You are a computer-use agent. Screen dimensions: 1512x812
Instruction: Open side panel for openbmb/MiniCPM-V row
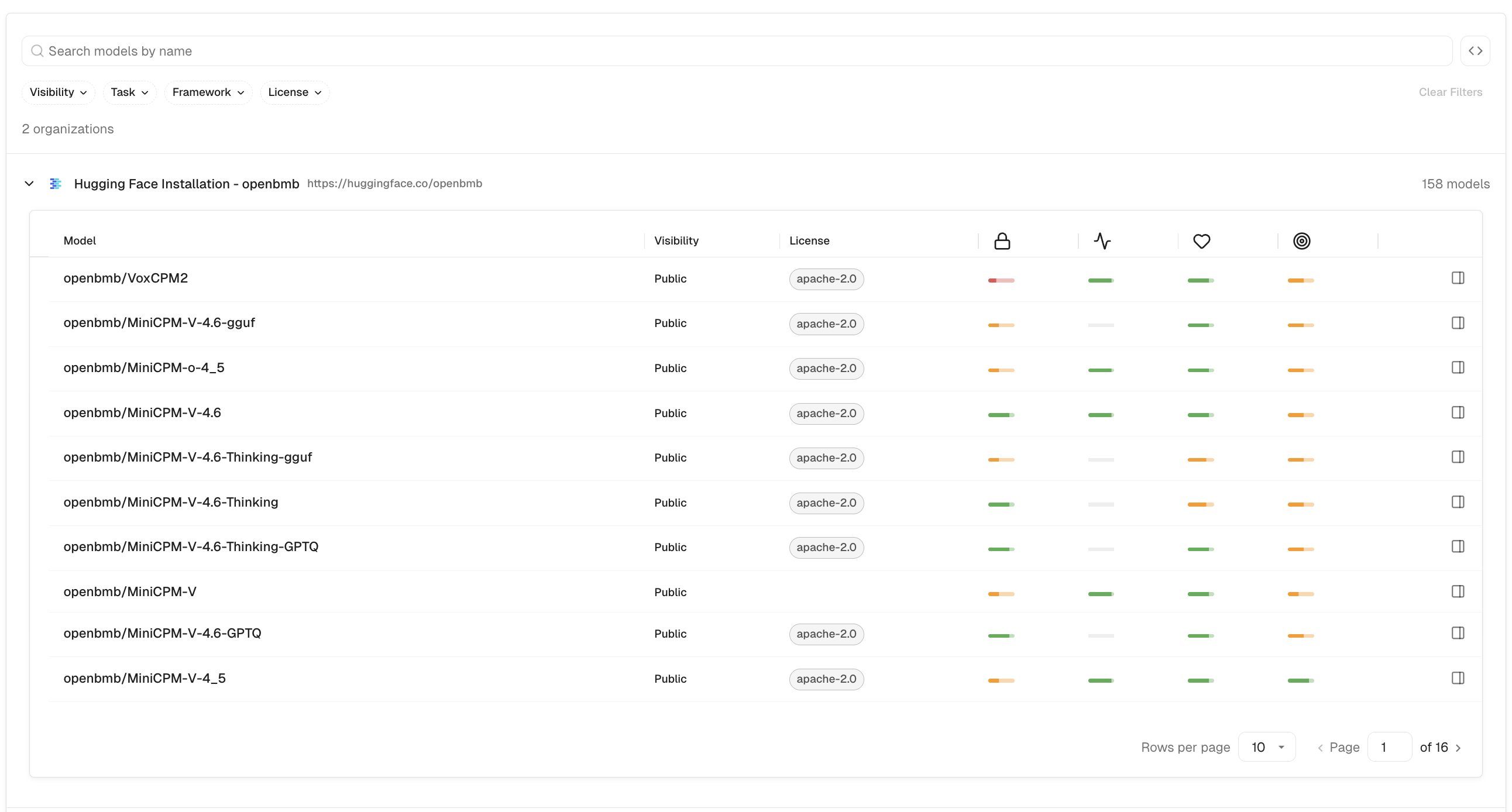1458,591
